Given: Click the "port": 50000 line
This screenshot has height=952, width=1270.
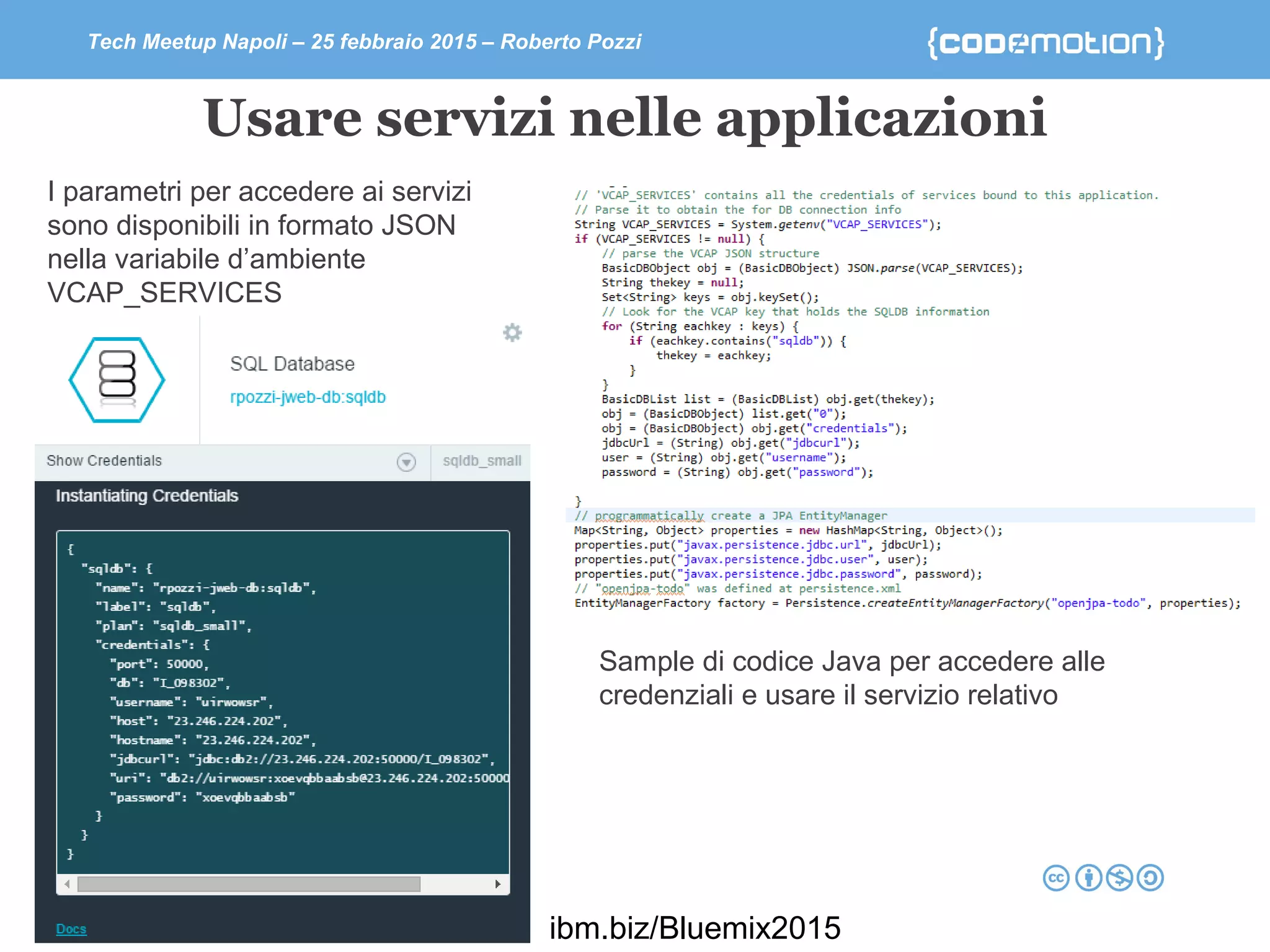Looking at the screenshot, I should tap(159, 664).
